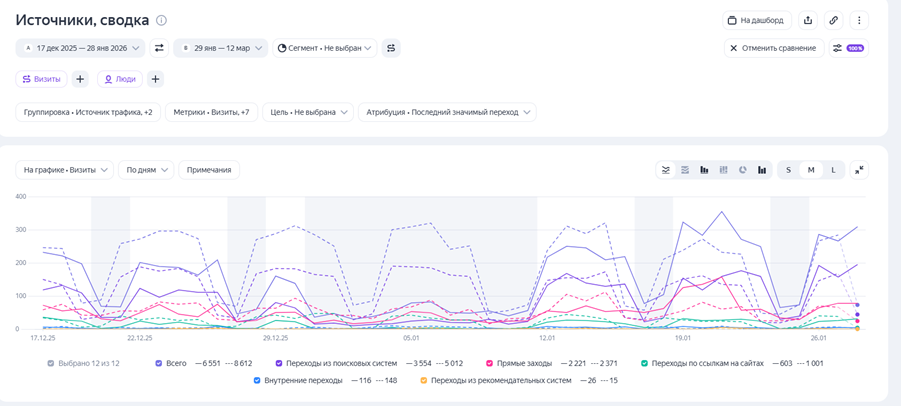Viewport: 901px width, 406px height.
Task: Expand the Сегмент • Не выбран dropdown
Action: (325, 48)
